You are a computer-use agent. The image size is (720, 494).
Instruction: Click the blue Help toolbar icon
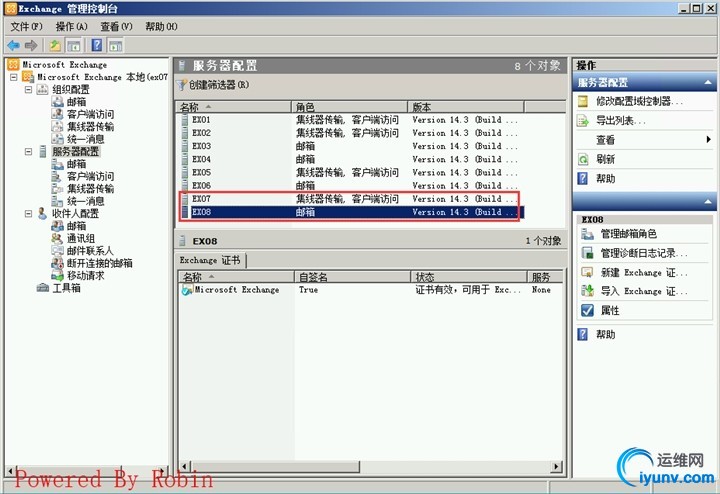97,45
